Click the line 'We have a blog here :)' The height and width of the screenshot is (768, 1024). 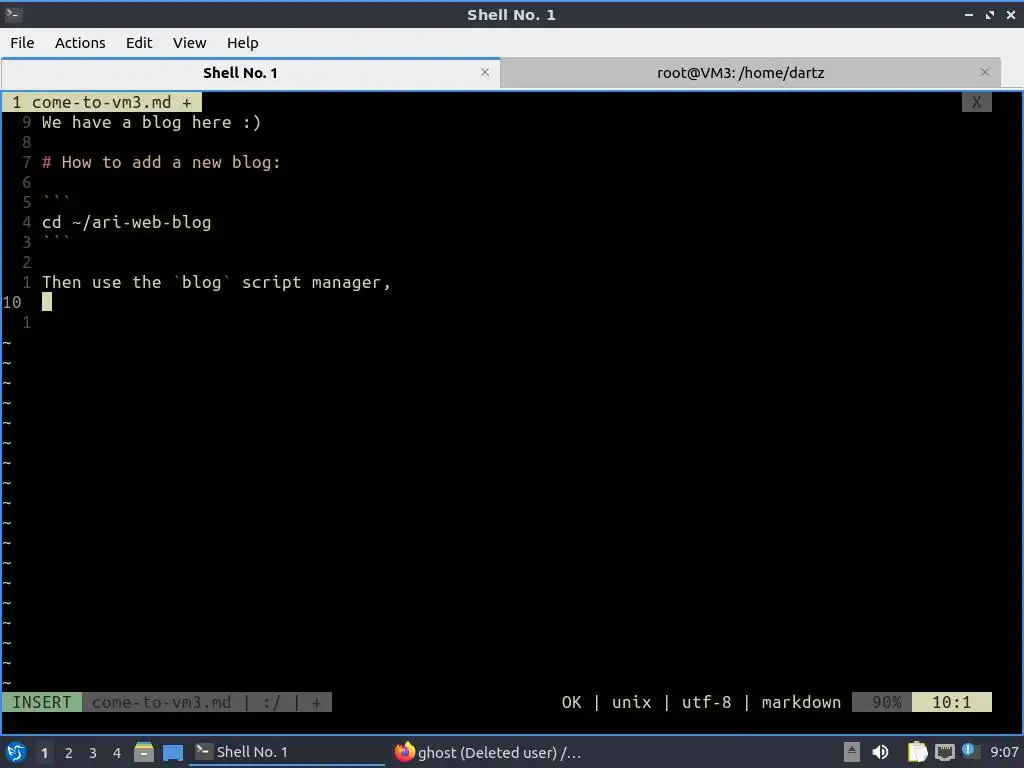point(152,122)
